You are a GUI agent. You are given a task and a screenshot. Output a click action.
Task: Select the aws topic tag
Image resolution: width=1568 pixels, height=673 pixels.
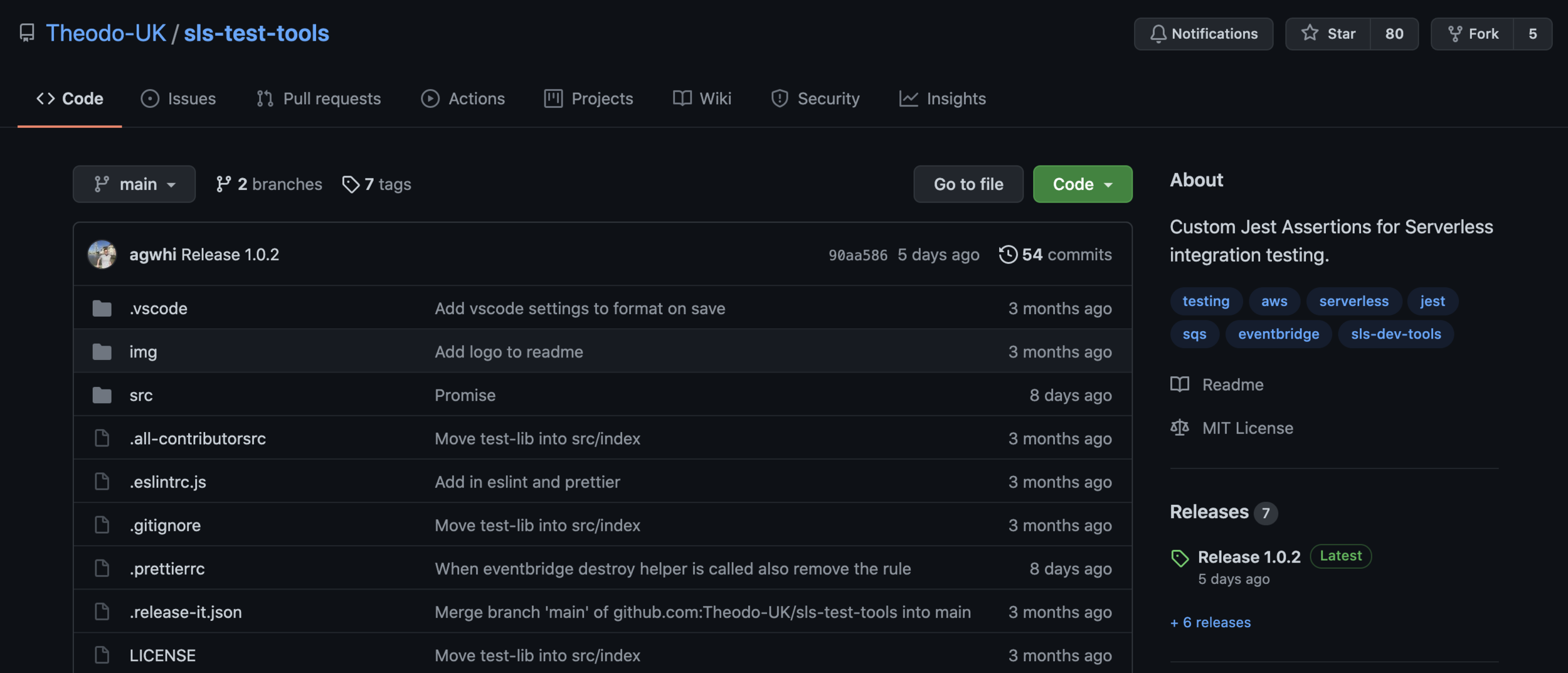coord(1274,300)
